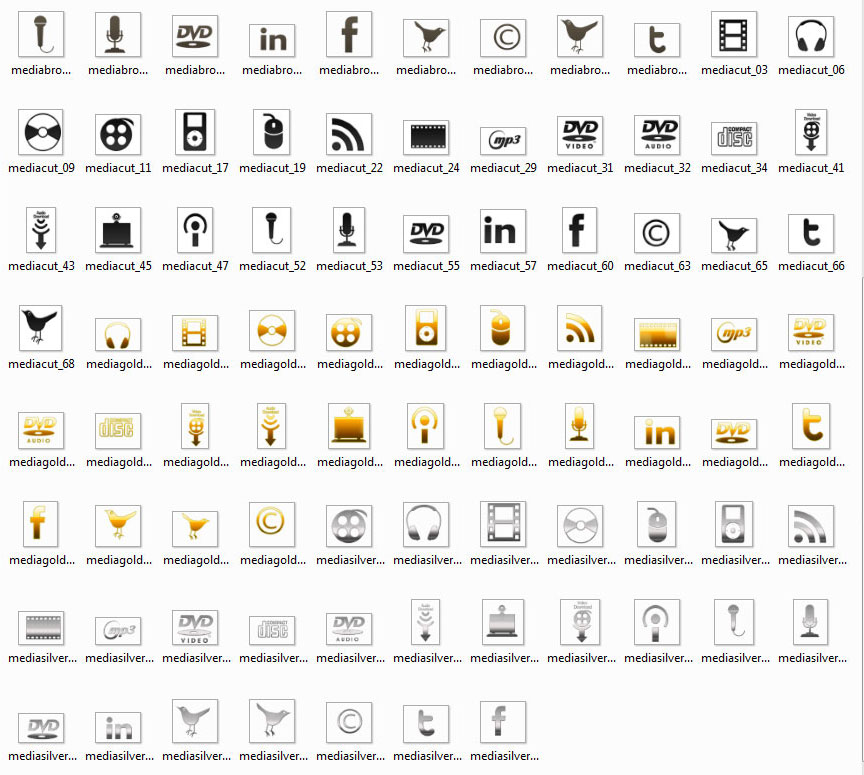Select the silver mp3 logo icon
This screenshot has width=864, height=775.
point(118,631)
